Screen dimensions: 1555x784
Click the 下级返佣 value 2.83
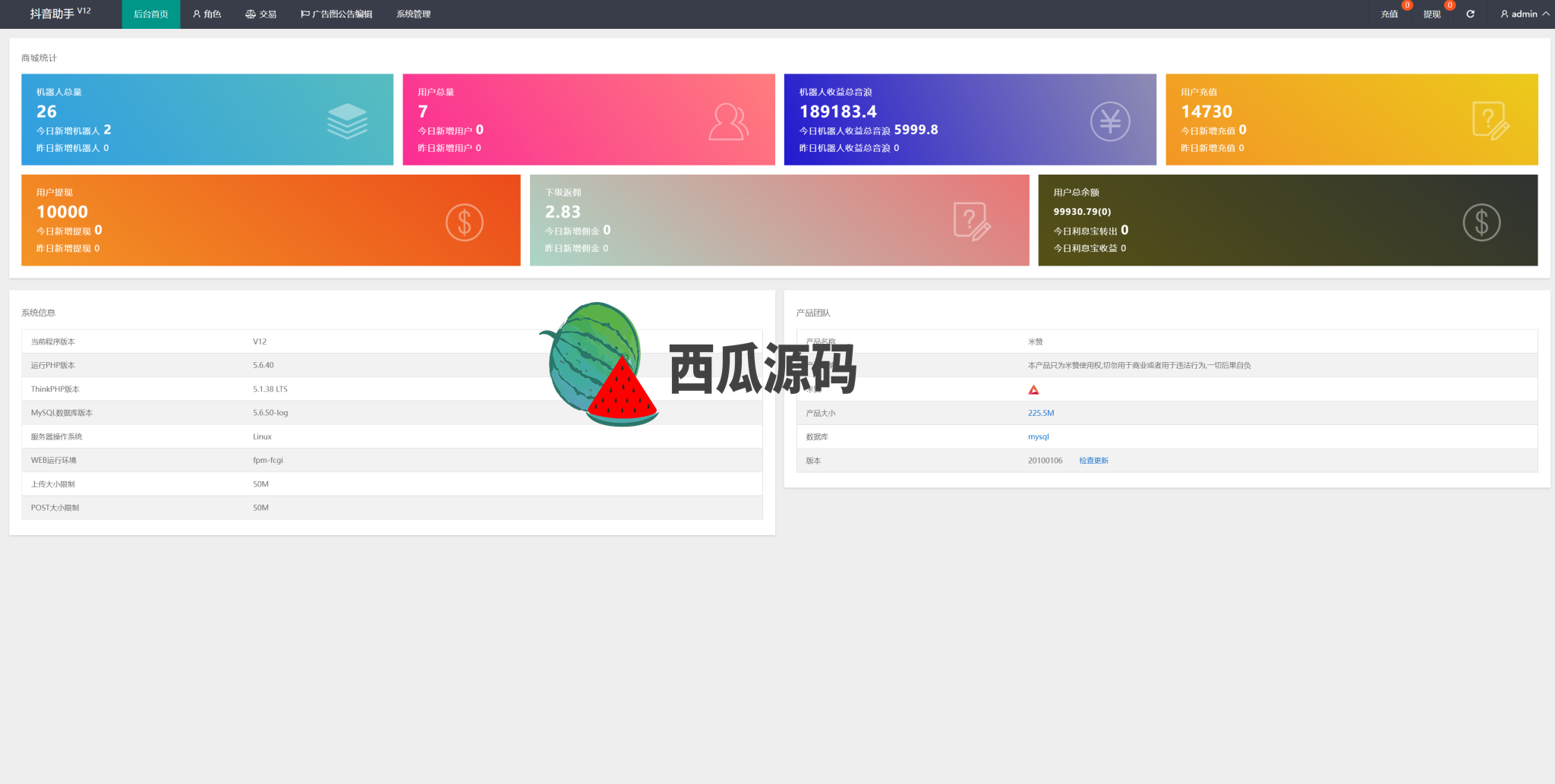tap(563, 212)
